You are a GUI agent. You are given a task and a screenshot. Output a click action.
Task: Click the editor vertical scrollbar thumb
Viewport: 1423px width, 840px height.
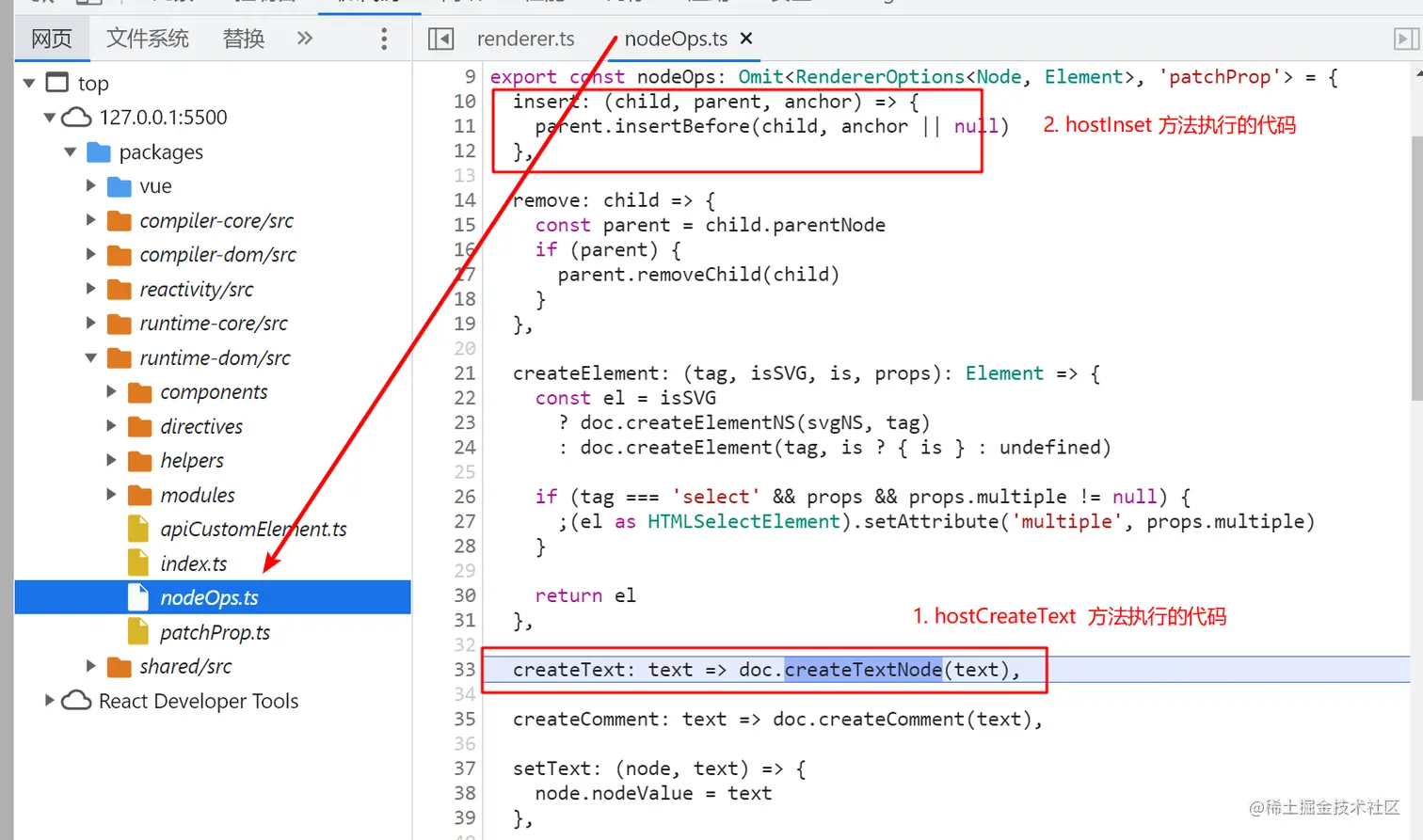coord(1417,268)
